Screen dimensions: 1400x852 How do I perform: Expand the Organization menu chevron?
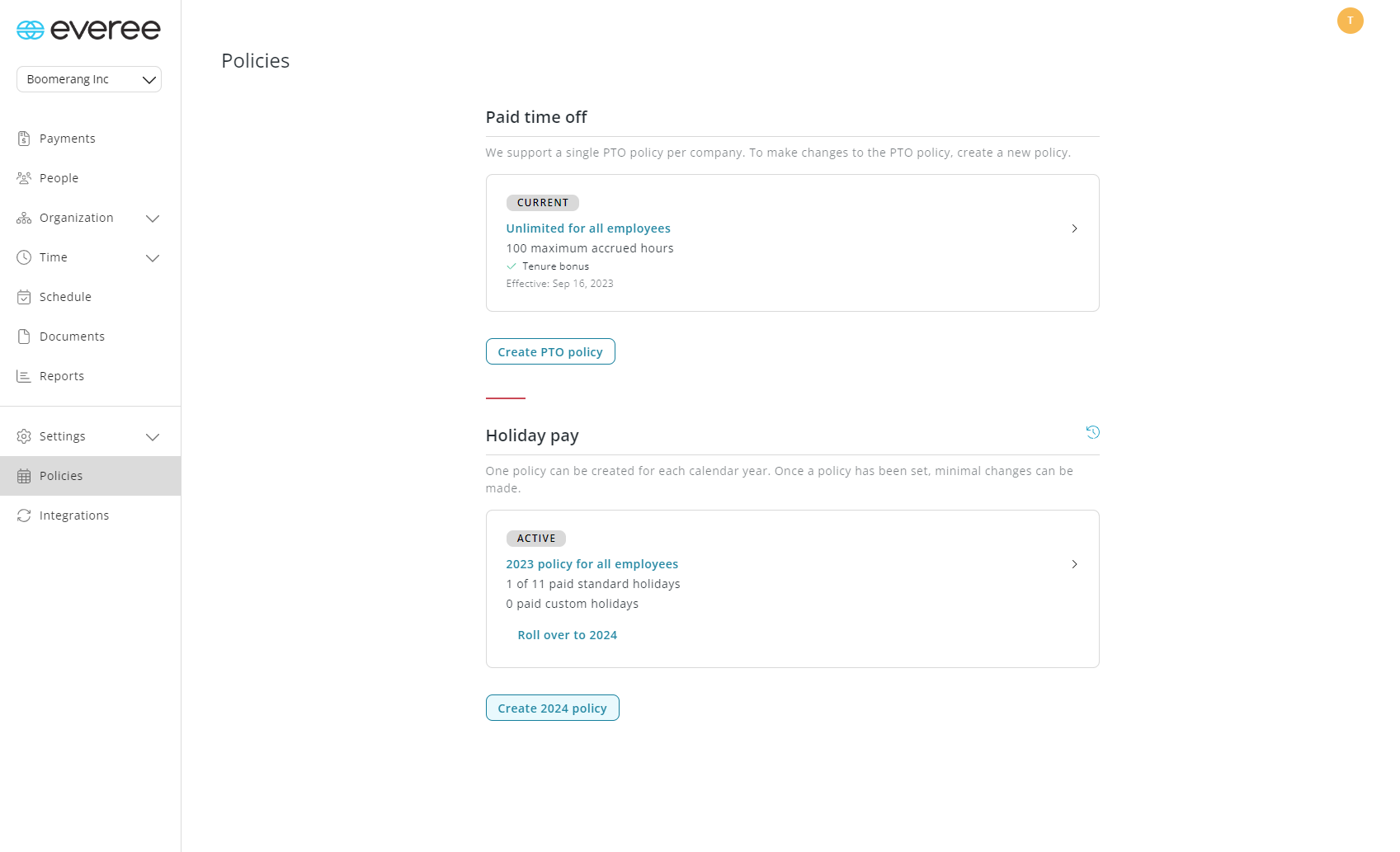pos(153,219)
